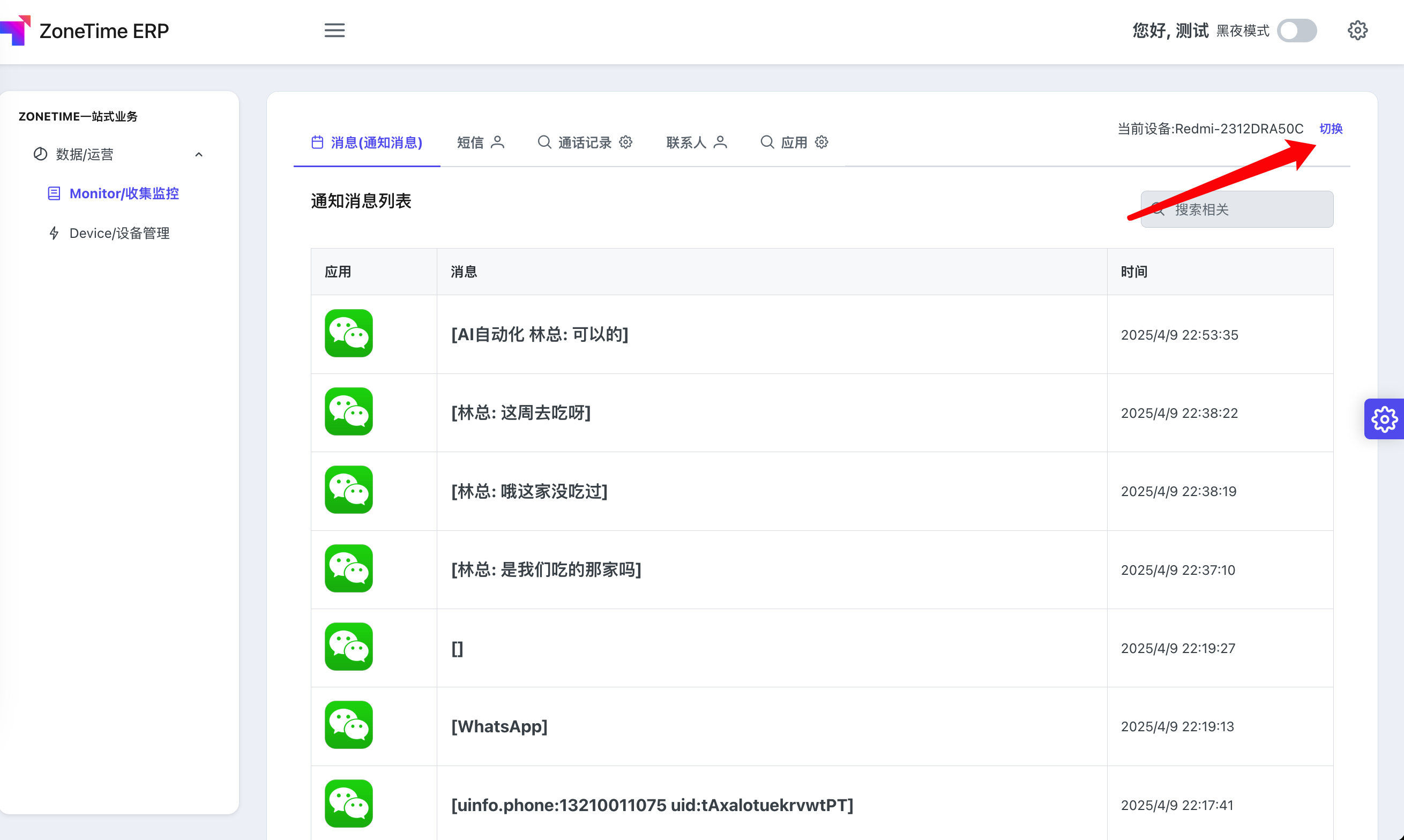
Task: Click WeChat icon for 是我们吃的那家吗 message
Action: coord(349,569)
